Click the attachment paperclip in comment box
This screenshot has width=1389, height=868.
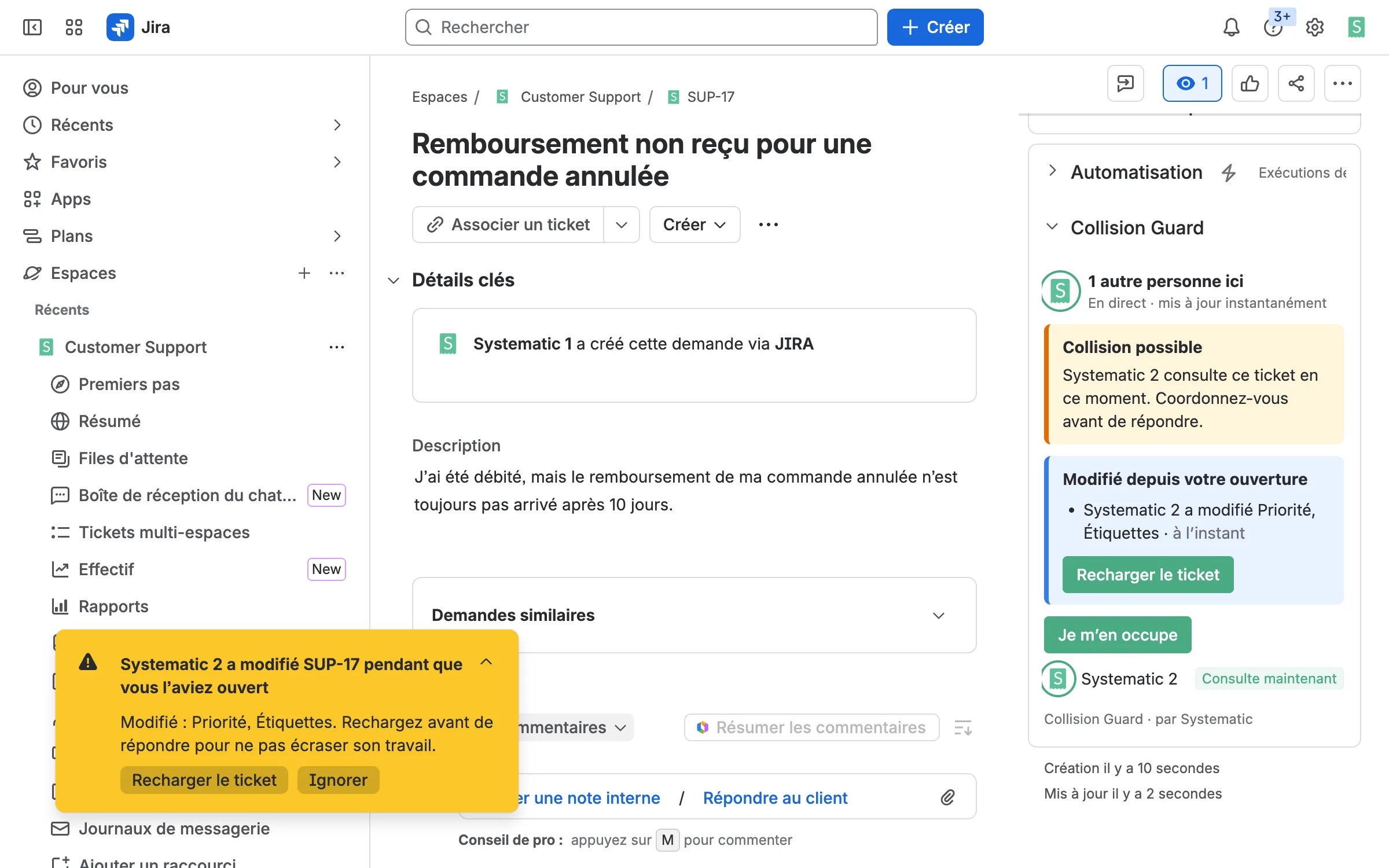tap(947, 797)
